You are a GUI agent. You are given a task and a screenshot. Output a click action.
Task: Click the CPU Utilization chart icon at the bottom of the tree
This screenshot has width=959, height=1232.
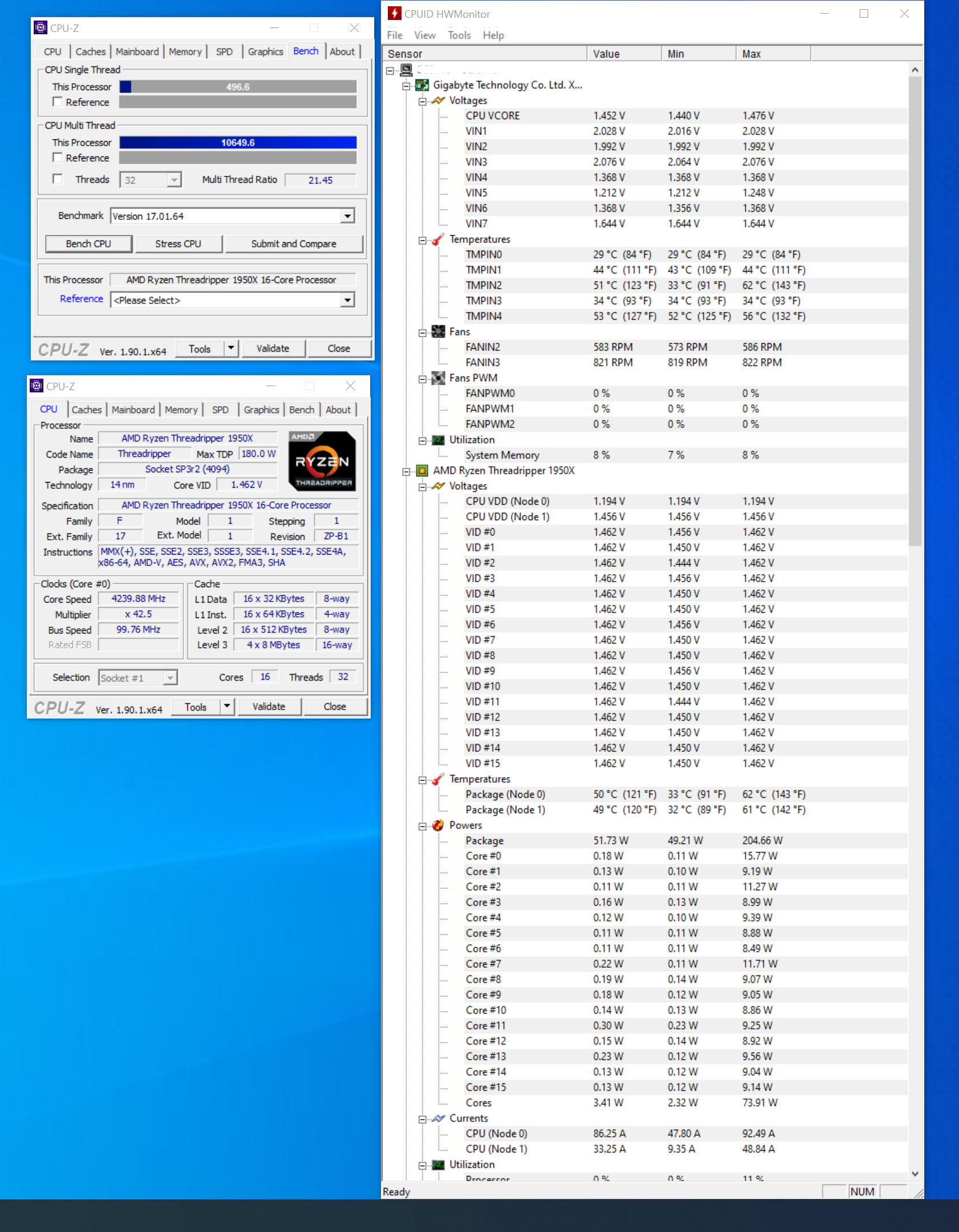438,1165
